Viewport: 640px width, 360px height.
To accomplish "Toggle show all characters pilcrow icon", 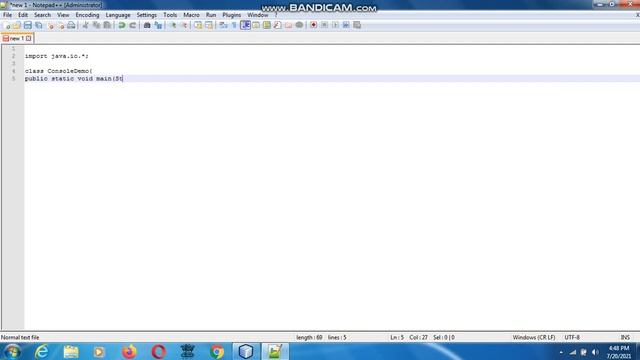I will point(234,25).
